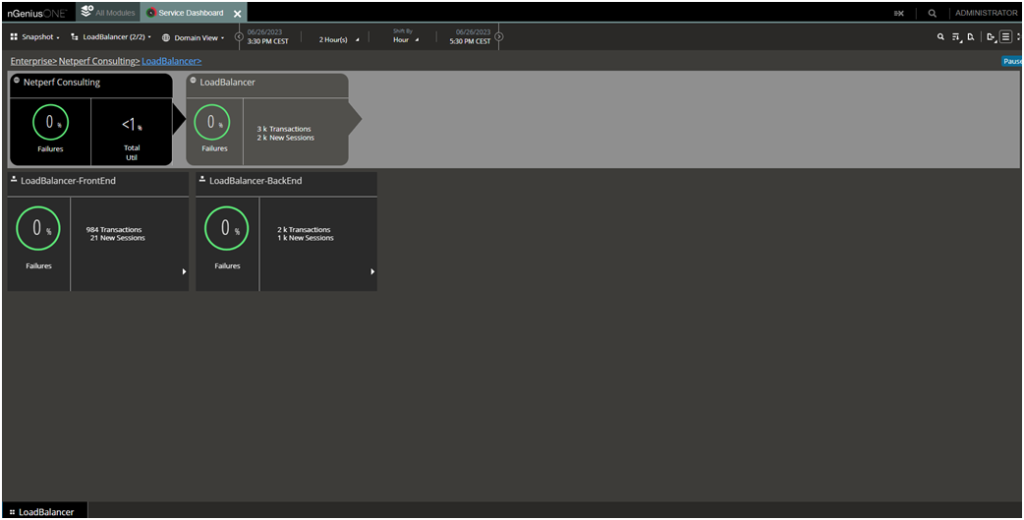Close the Service Dashboard tab

tap(238, 13)
